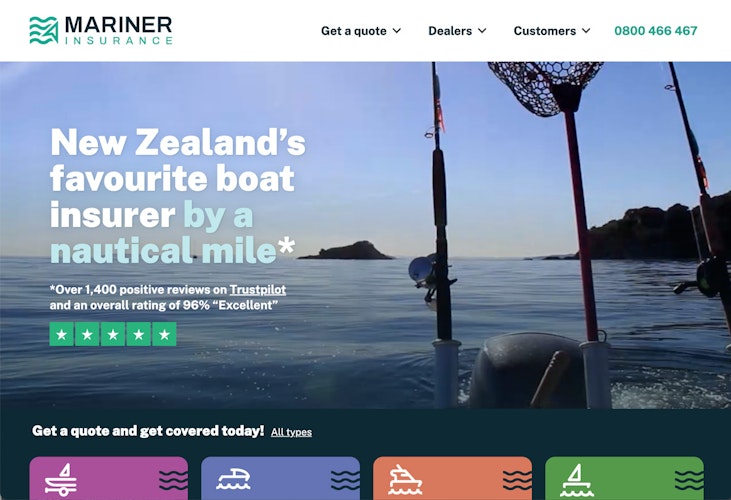Select the trailer boat icon on purple card
This screenshot has width=731, height=500.
pyautogui.click(x=61, y=480)
